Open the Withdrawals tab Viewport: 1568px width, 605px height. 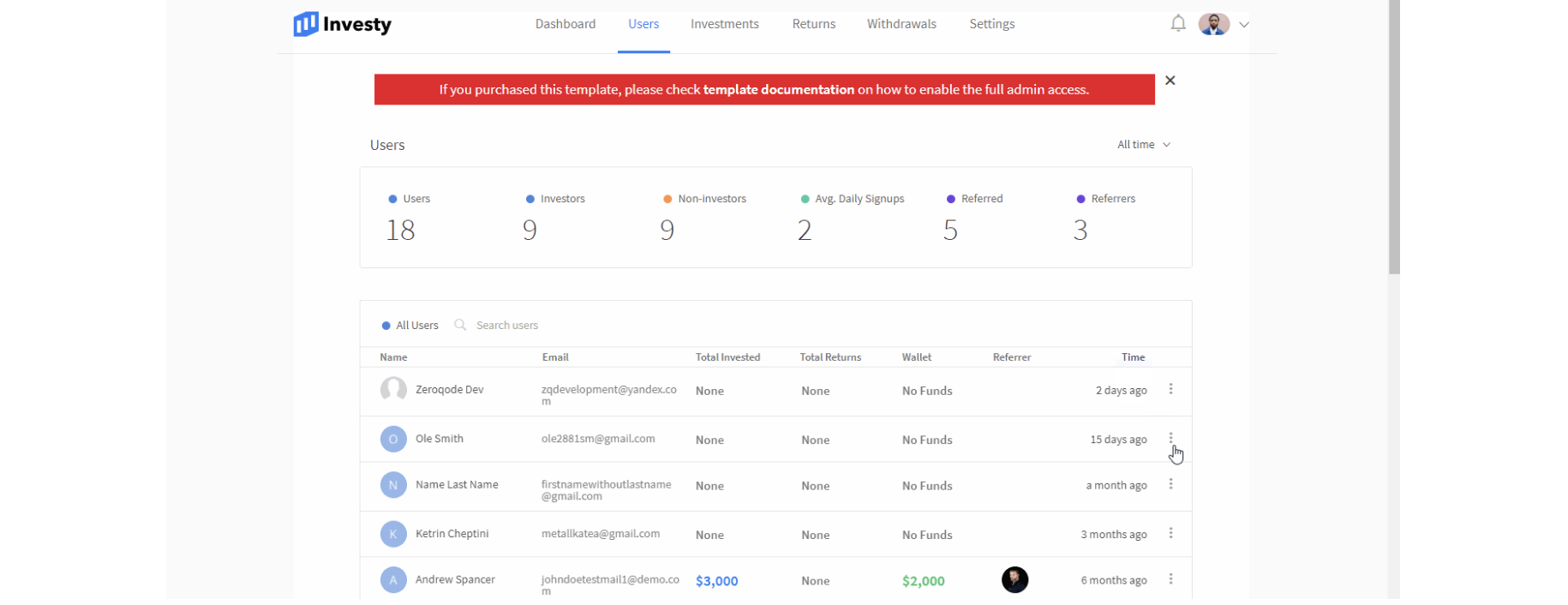[901, 24]
